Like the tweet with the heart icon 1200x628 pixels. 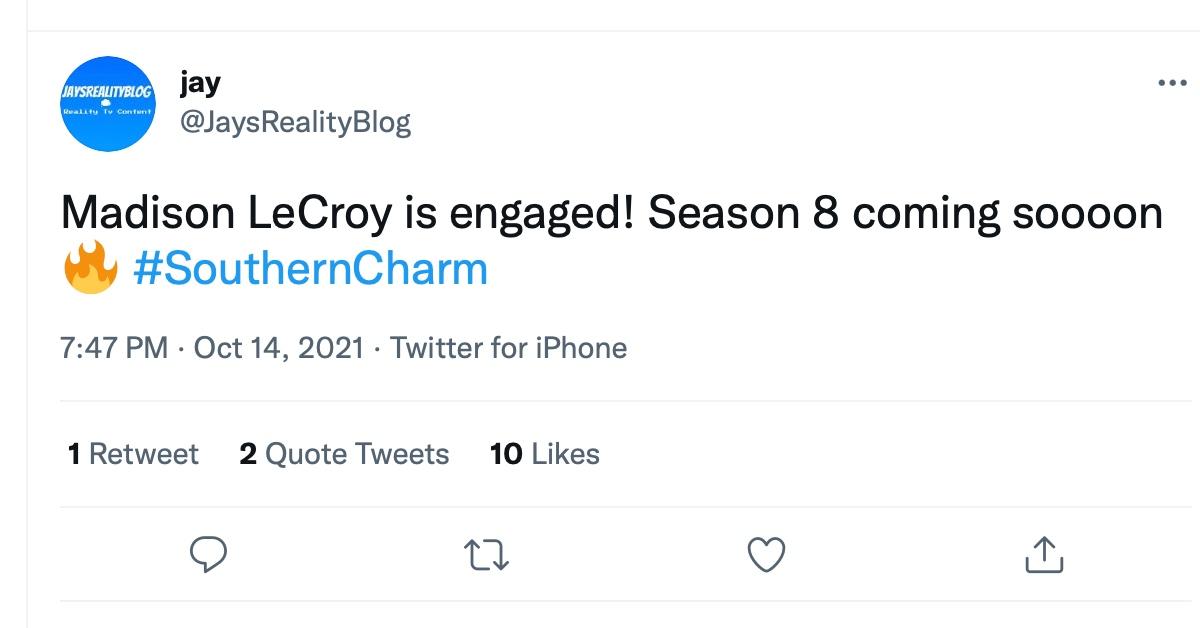[768, 554]
